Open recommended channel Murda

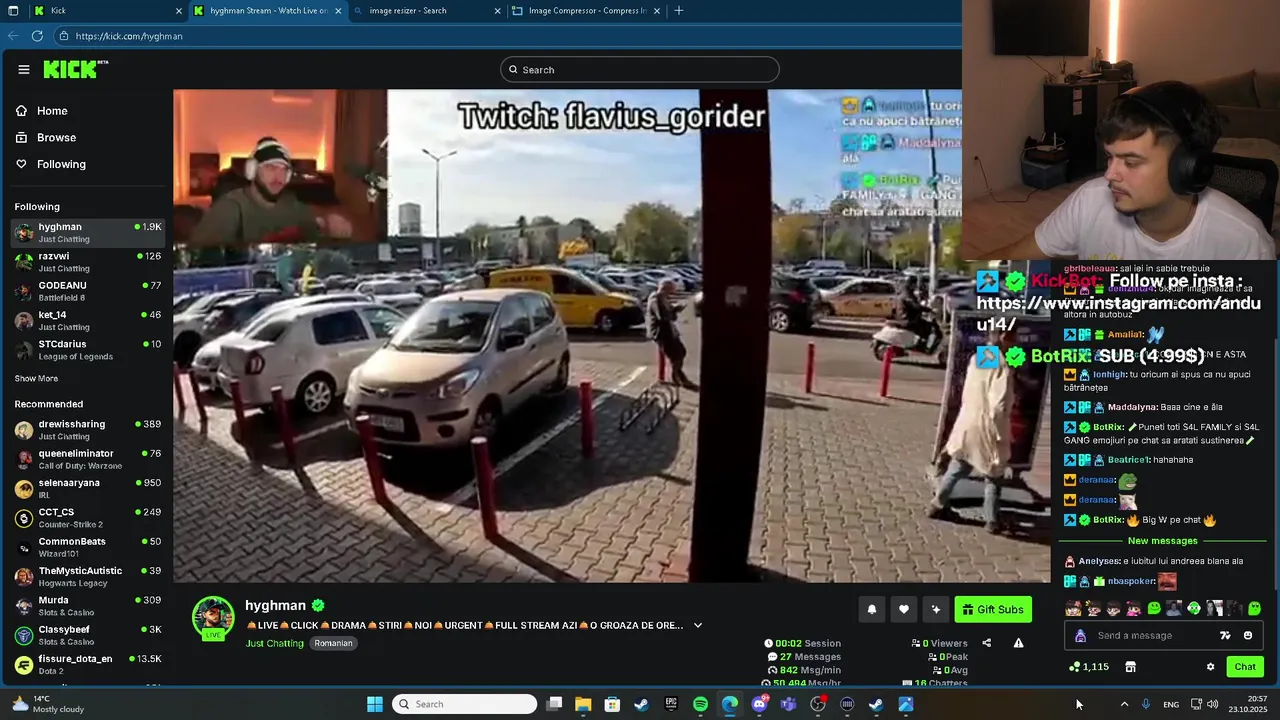pyautogui.click(x=88, y=606)
